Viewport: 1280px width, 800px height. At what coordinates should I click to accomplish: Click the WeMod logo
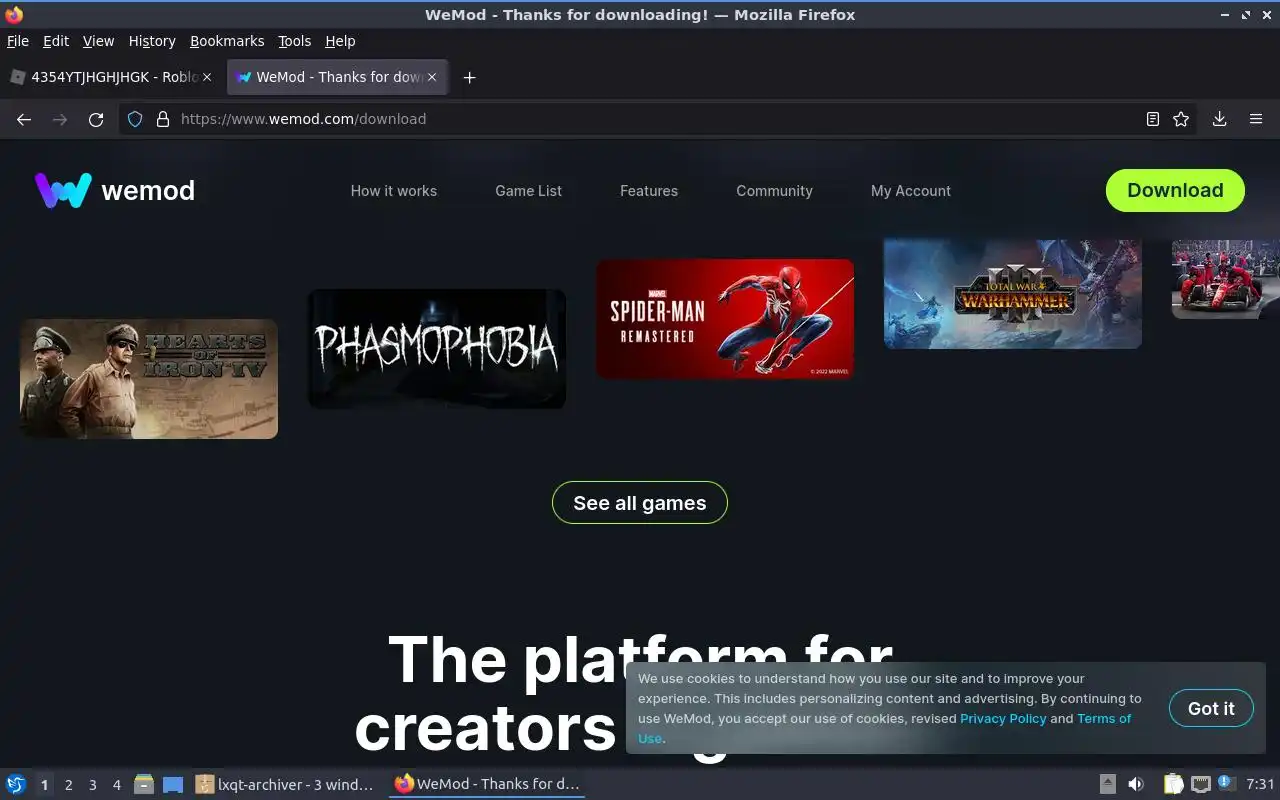pos(115,190)
